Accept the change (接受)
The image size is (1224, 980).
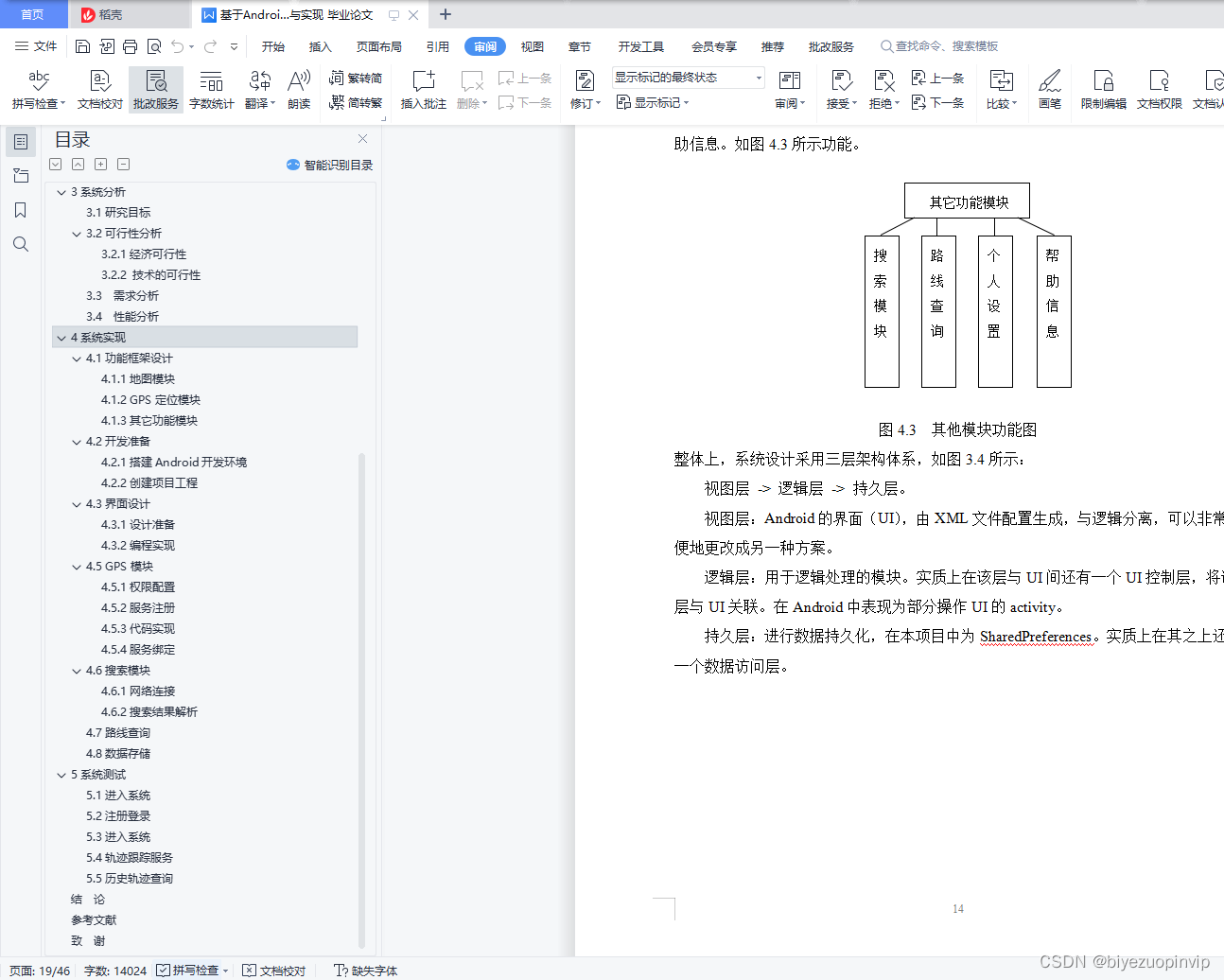point(841,90)
